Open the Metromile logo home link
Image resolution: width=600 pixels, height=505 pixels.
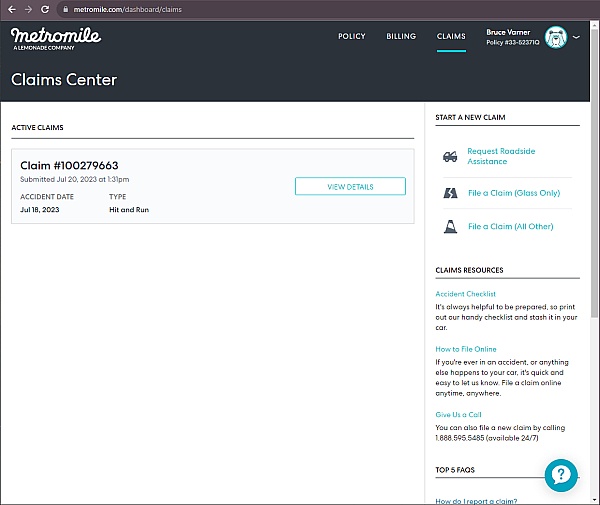pyautogui.click(x=56, y=38)
